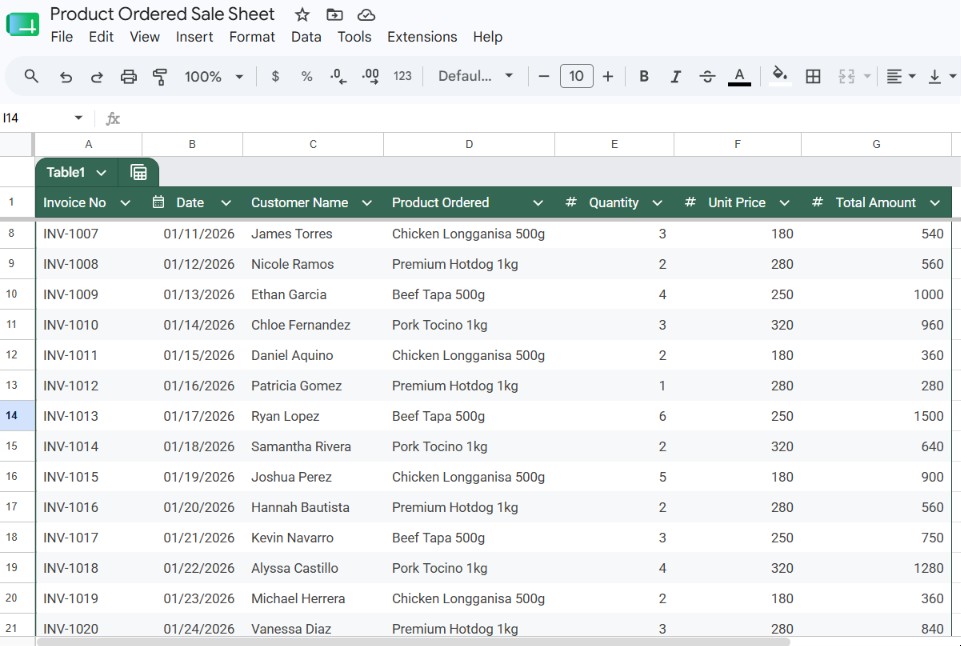Activate the paint format tool
This screenshot has height=646, width=961.
pyautogui.click(x=160, y=77)
